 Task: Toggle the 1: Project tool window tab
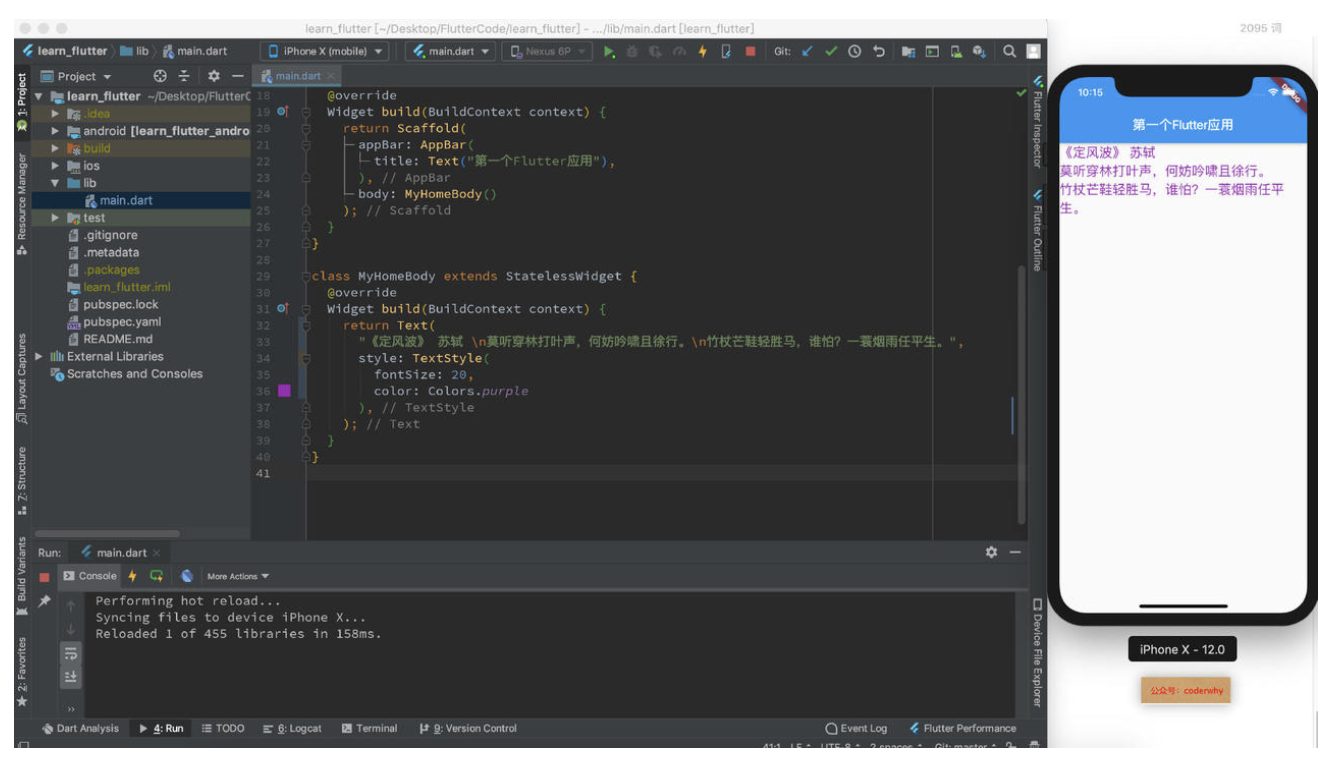click(22, 103)
